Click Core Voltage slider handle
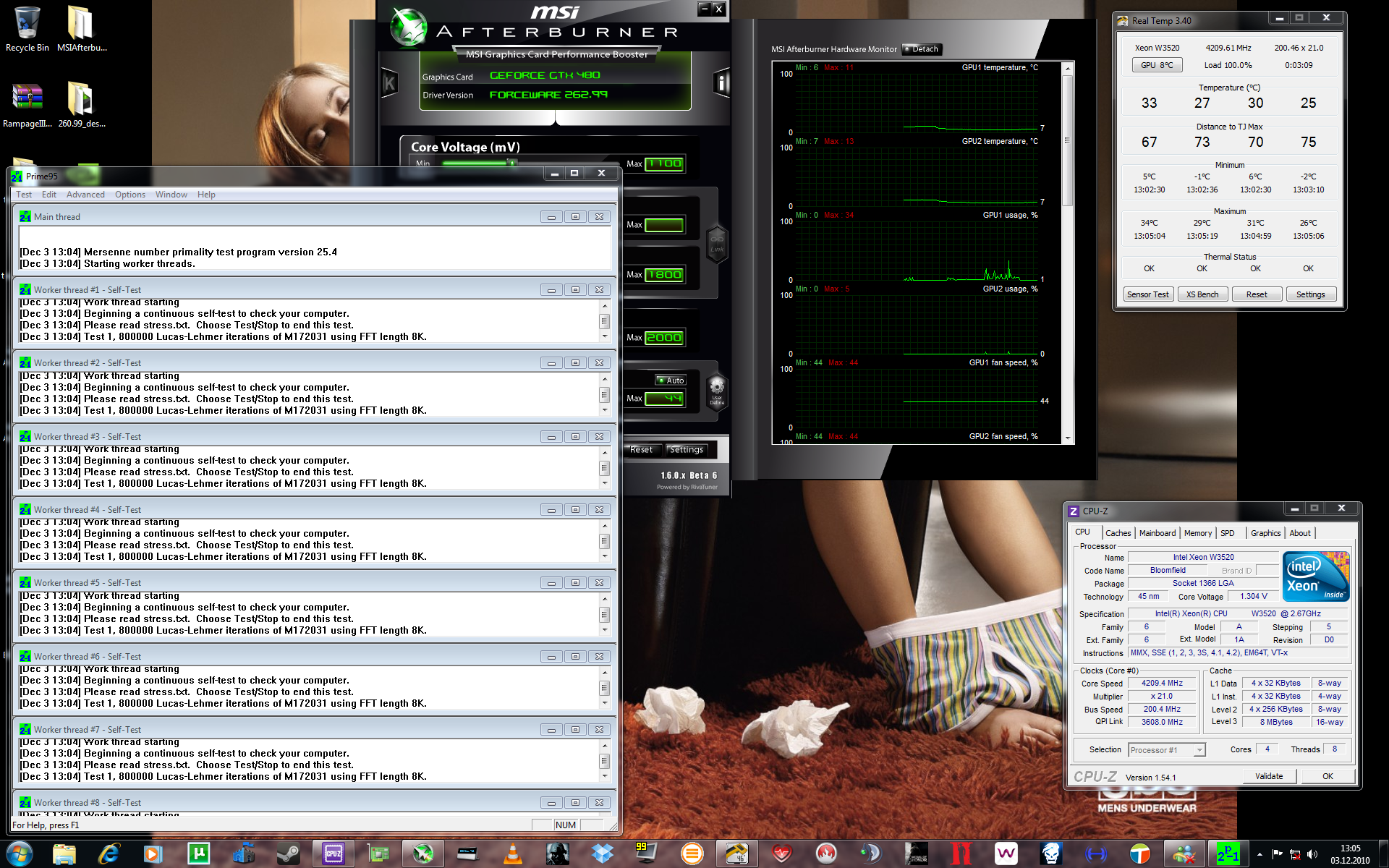The height and width of the screenshot is (868, 1389). pyautogui.click(x=512, y=163)
